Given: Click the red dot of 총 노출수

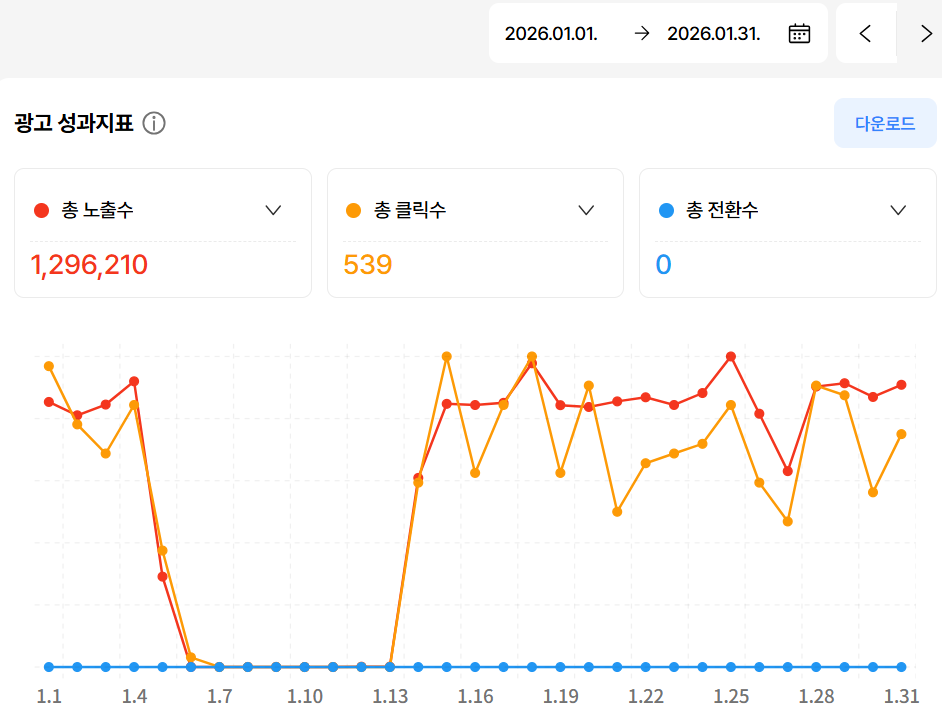Looking at the screenshot, I should pos(41,210).
